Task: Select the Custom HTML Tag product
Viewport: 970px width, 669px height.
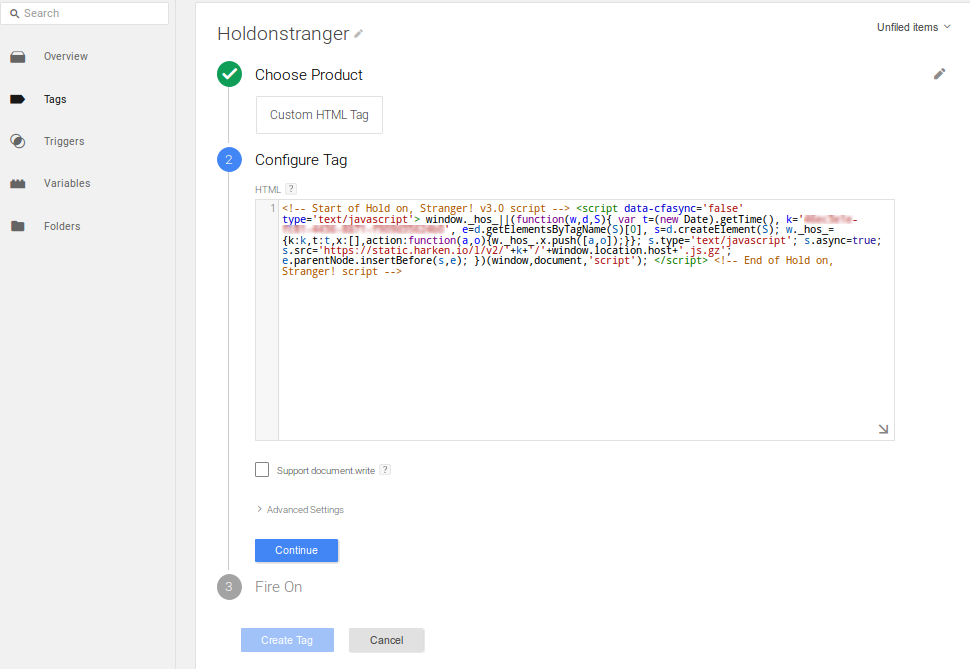Action: coord(319,114)
